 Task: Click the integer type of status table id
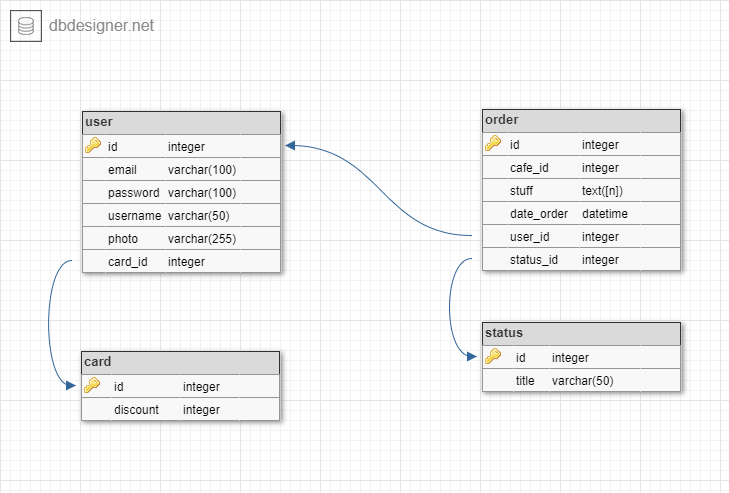coord(570,358)
